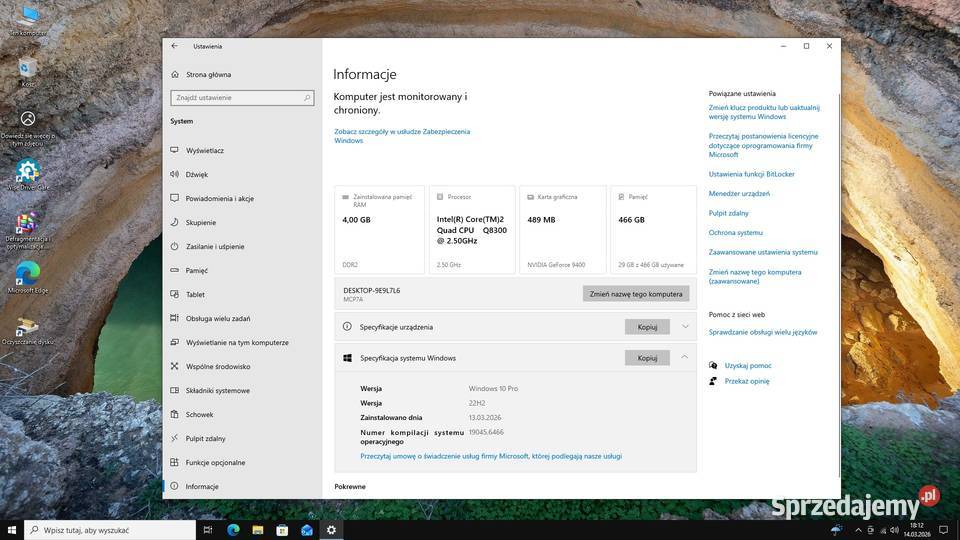Select Informacje in the sidebar
Image resolution: width=960 pixels, height=540 pixels.
201,486
